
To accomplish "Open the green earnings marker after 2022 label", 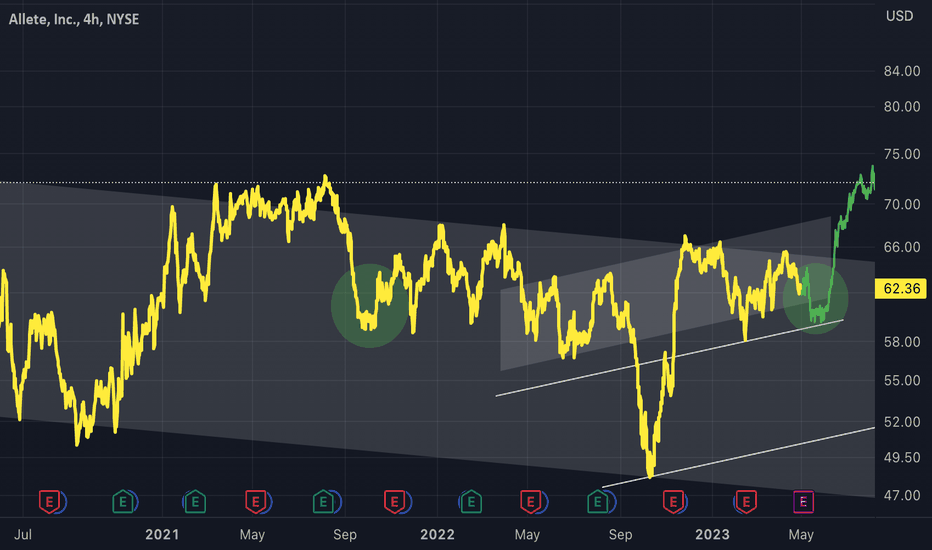I will point(471,502).
